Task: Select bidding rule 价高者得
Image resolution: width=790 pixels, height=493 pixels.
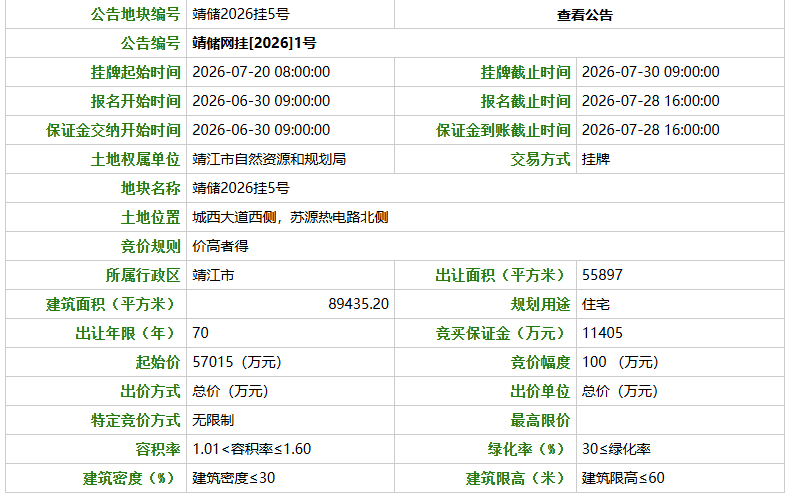Action: pos(220,246)
